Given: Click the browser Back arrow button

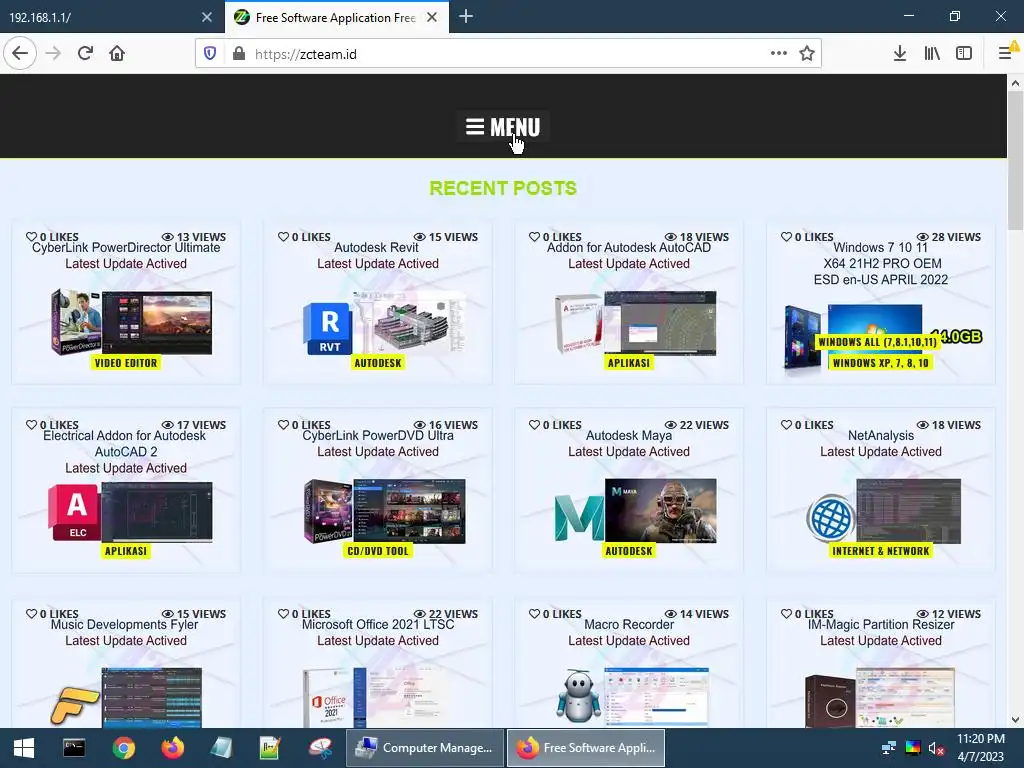Looking at the screenshot, I should [x=20, y=54].
